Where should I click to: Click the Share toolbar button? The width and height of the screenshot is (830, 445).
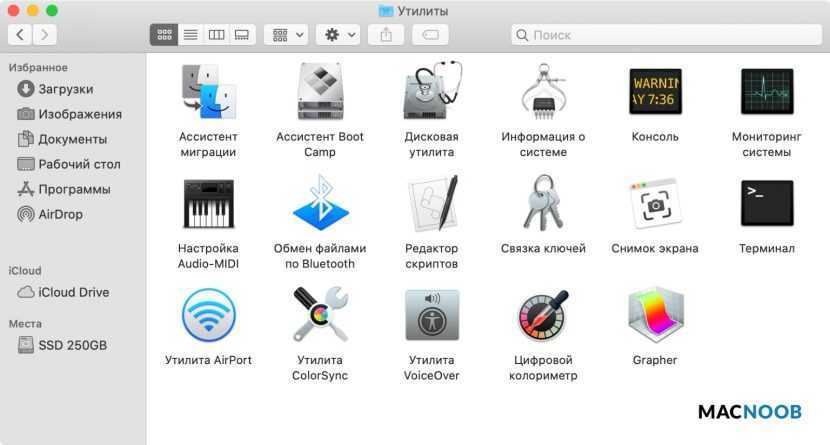[386, 35]
